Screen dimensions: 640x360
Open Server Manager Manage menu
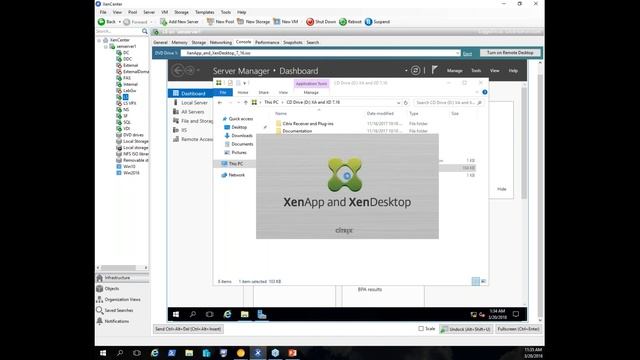point(454,71)
